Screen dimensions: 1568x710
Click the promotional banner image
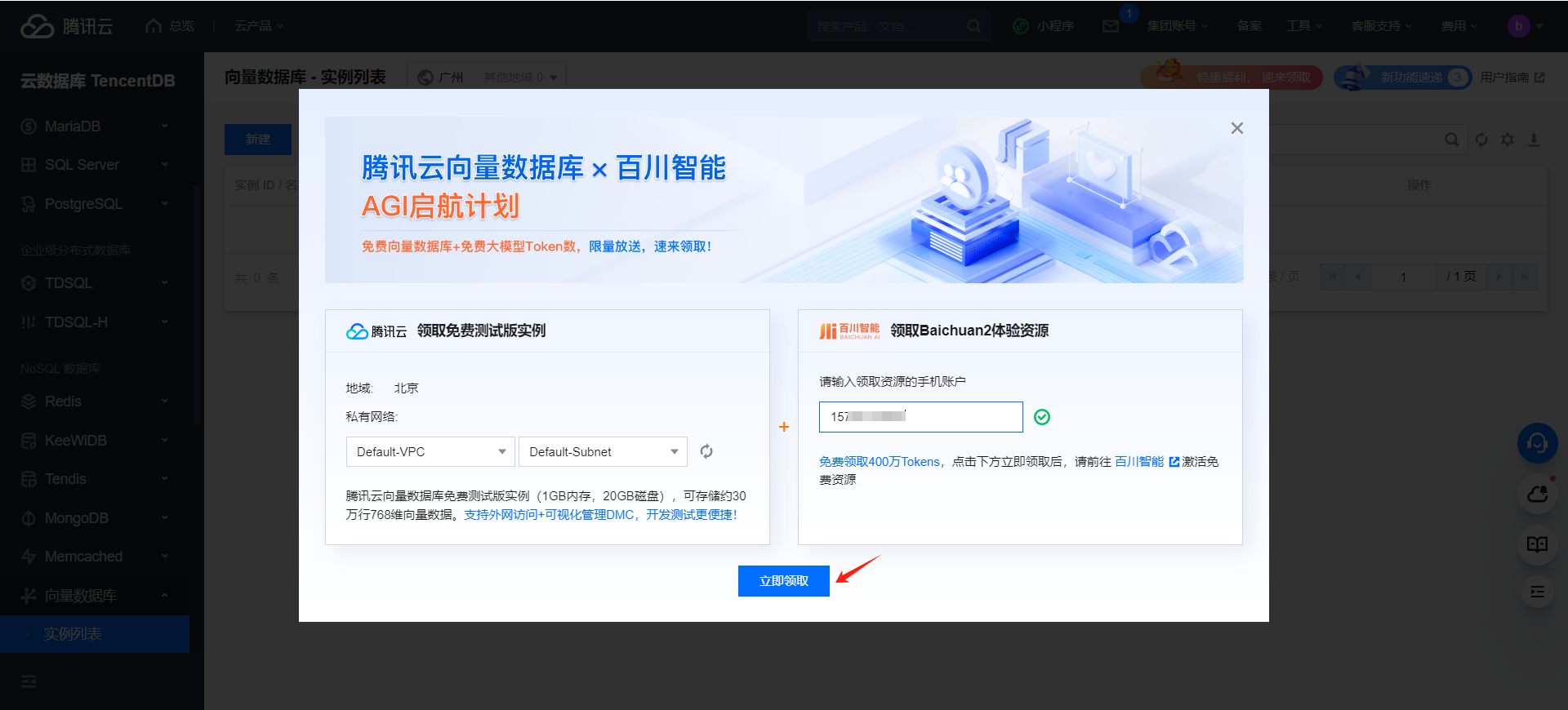pos(784,200)
